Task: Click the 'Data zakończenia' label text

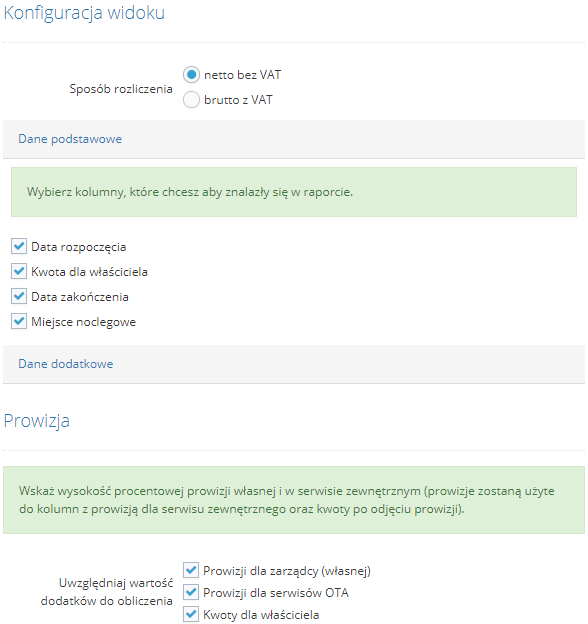Action: point(80,297)
